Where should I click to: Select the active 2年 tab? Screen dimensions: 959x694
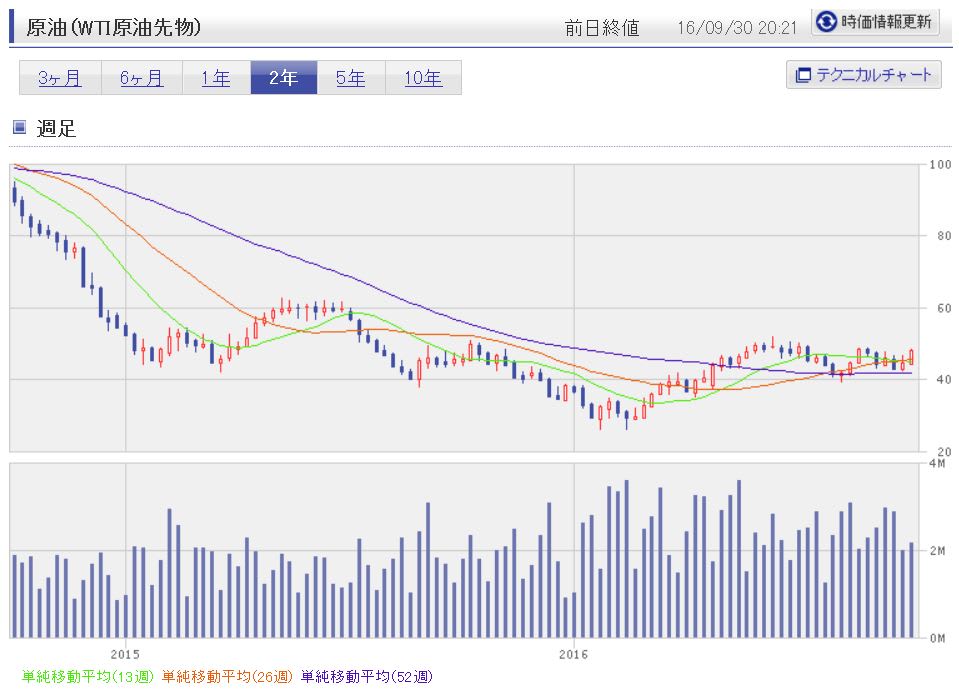[x=284, y=78]
